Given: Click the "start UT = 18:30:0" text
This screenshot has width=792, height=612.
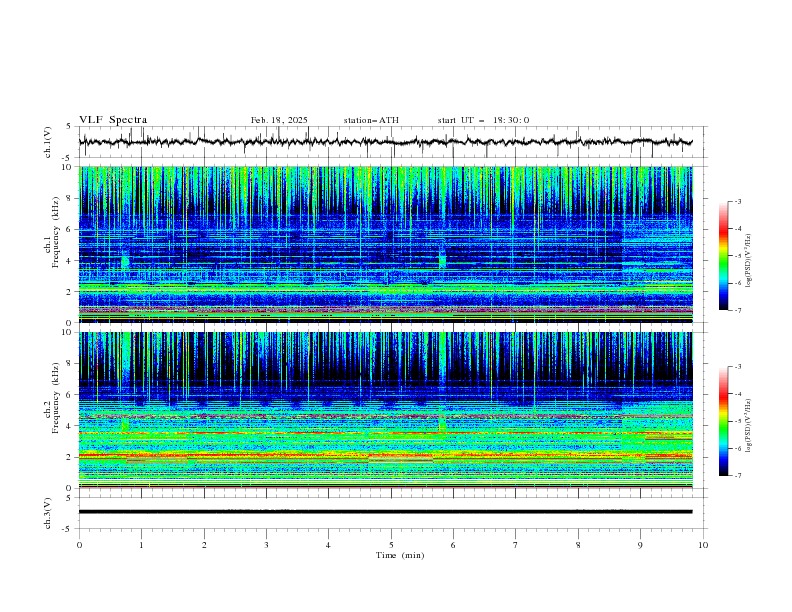Looking at the screenshot, I should click(483, 120).
